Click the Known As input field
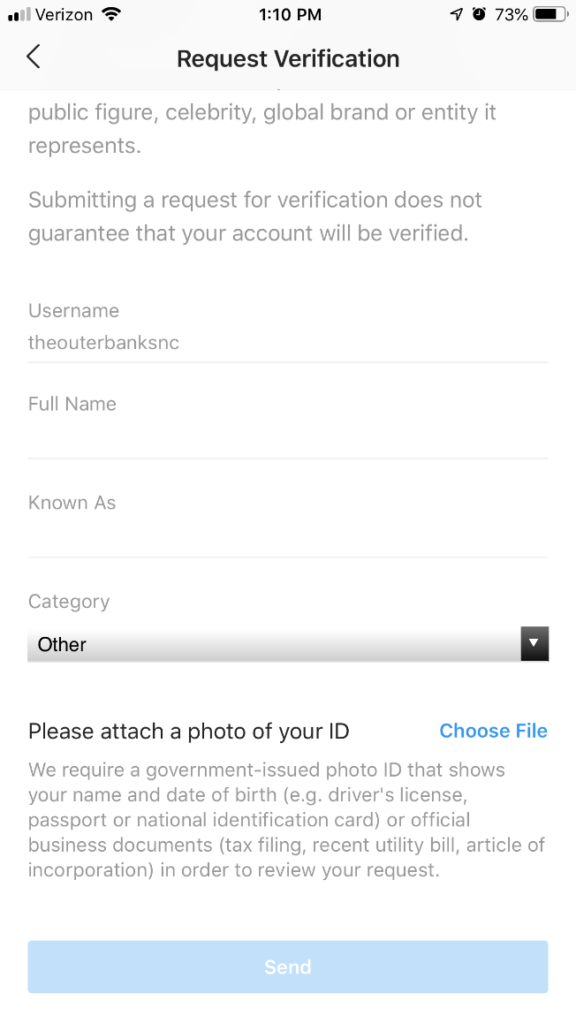This screenshot has width=576, height=1024. (x=288, y=536)
